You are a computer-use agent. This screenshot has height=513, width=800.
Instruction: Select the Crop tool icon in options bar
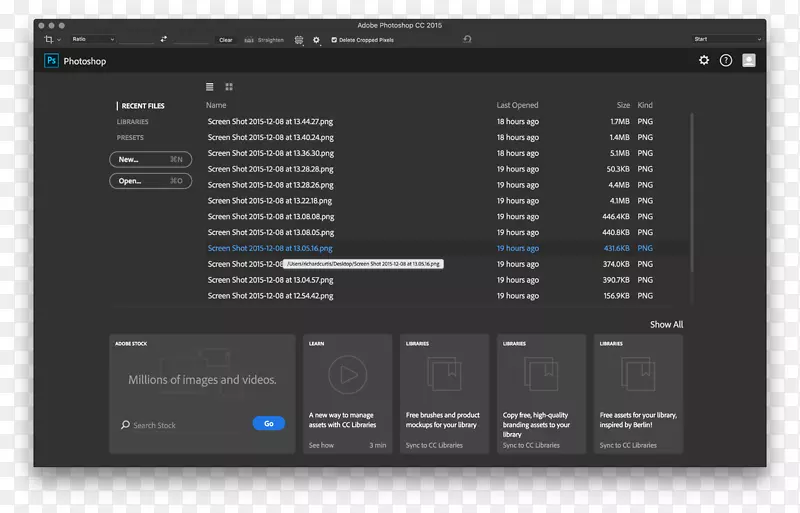(x=48, y=39)
